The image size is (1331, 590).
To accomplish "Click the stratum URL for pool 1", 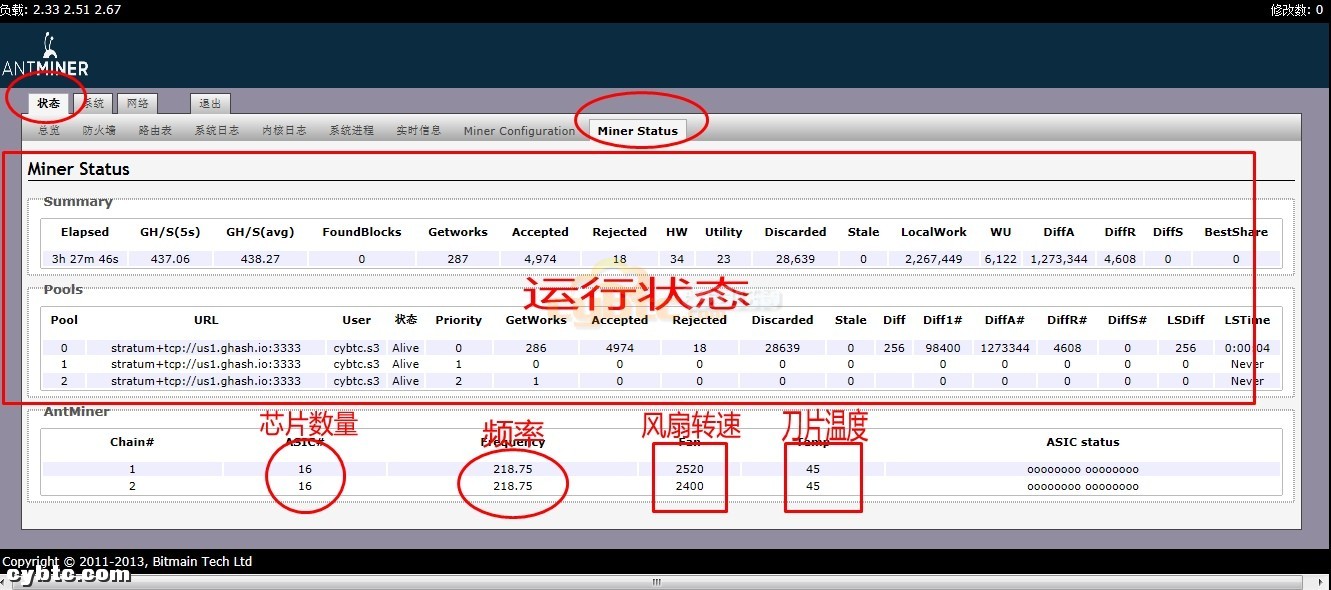I will (x=206, y=364).
